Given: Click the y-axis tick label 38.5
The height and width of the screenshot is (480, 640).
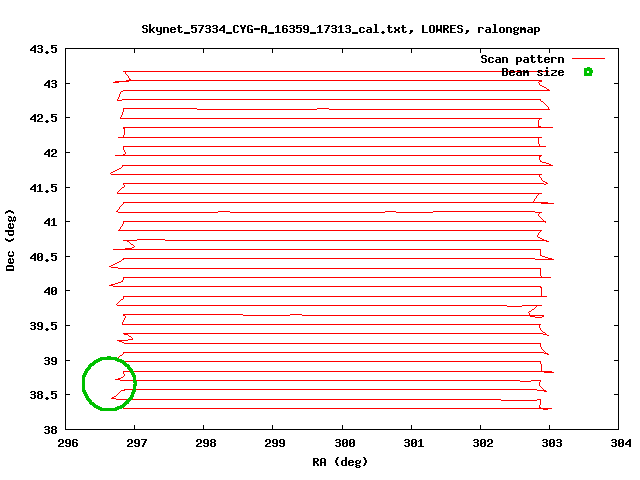Looking at the screenshot, I should [x=44, y=395].
